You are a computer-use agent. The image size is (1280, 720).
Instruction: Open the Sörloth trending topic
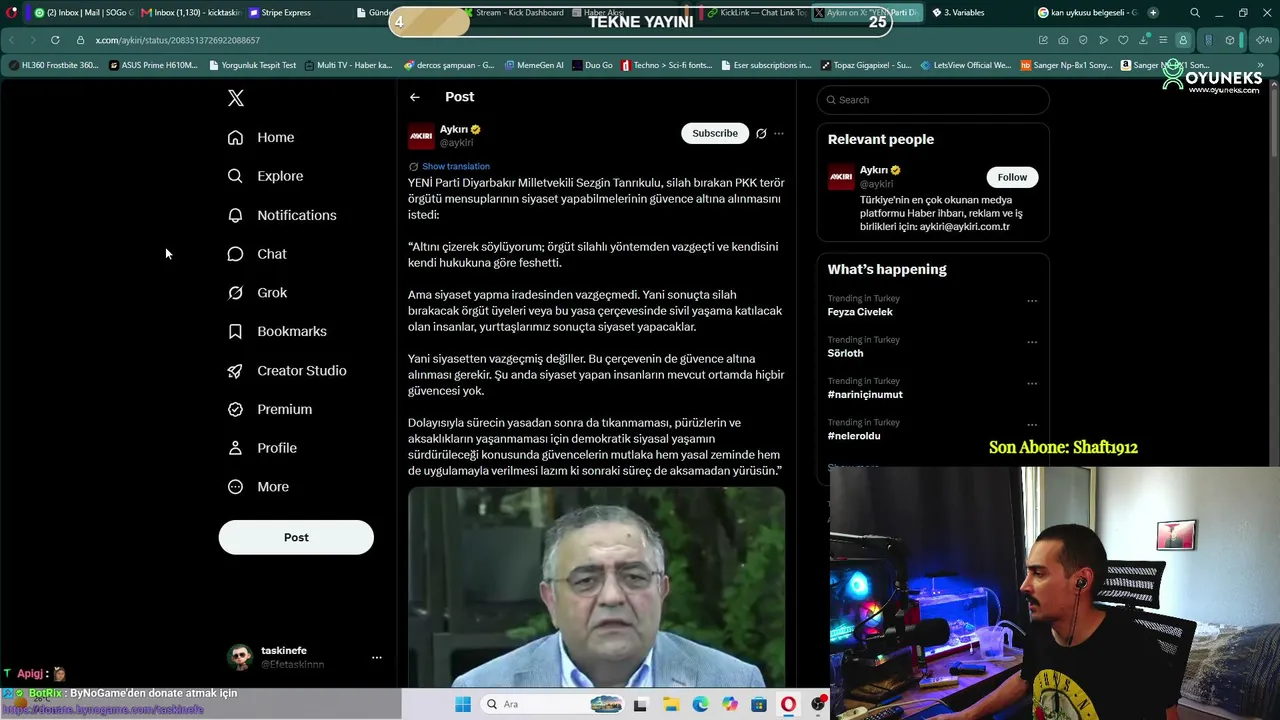[845, 353]
